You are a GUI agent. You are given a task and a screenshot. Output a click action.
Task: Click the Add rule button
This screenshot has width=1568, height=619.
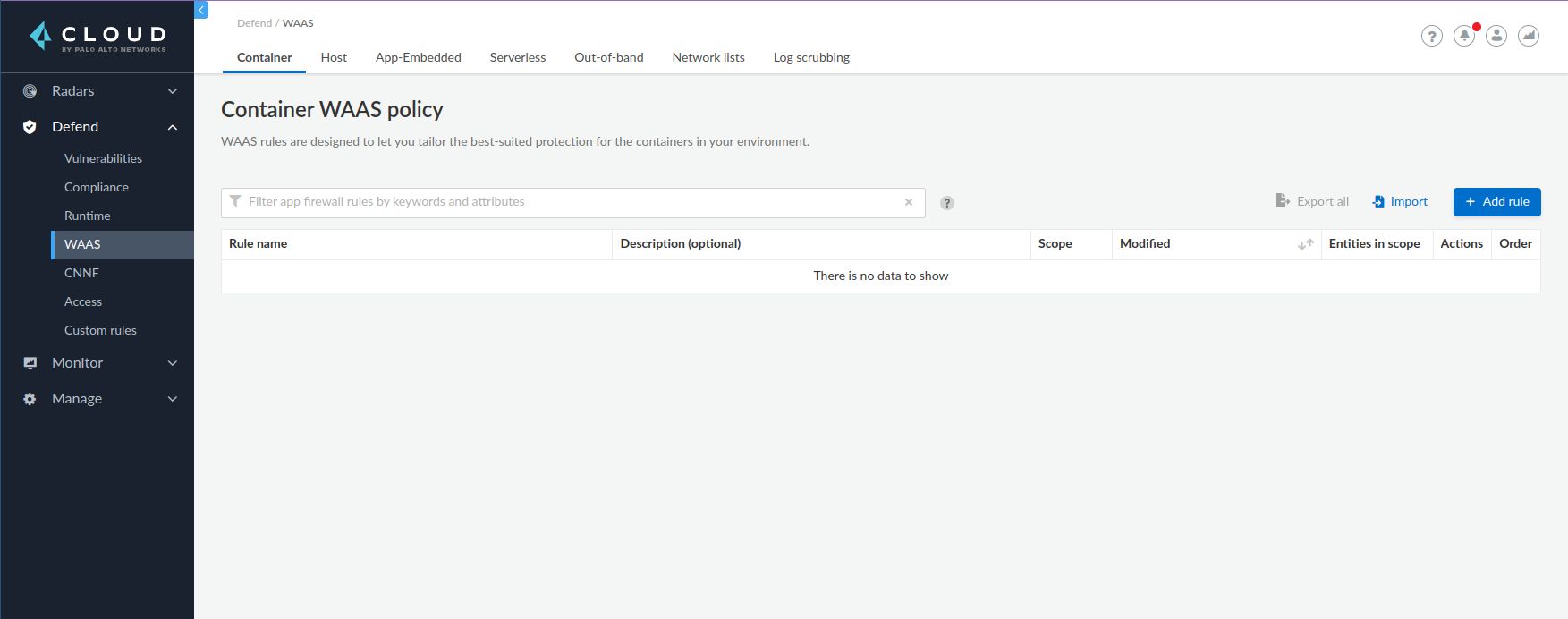(x=1496, y=202)
